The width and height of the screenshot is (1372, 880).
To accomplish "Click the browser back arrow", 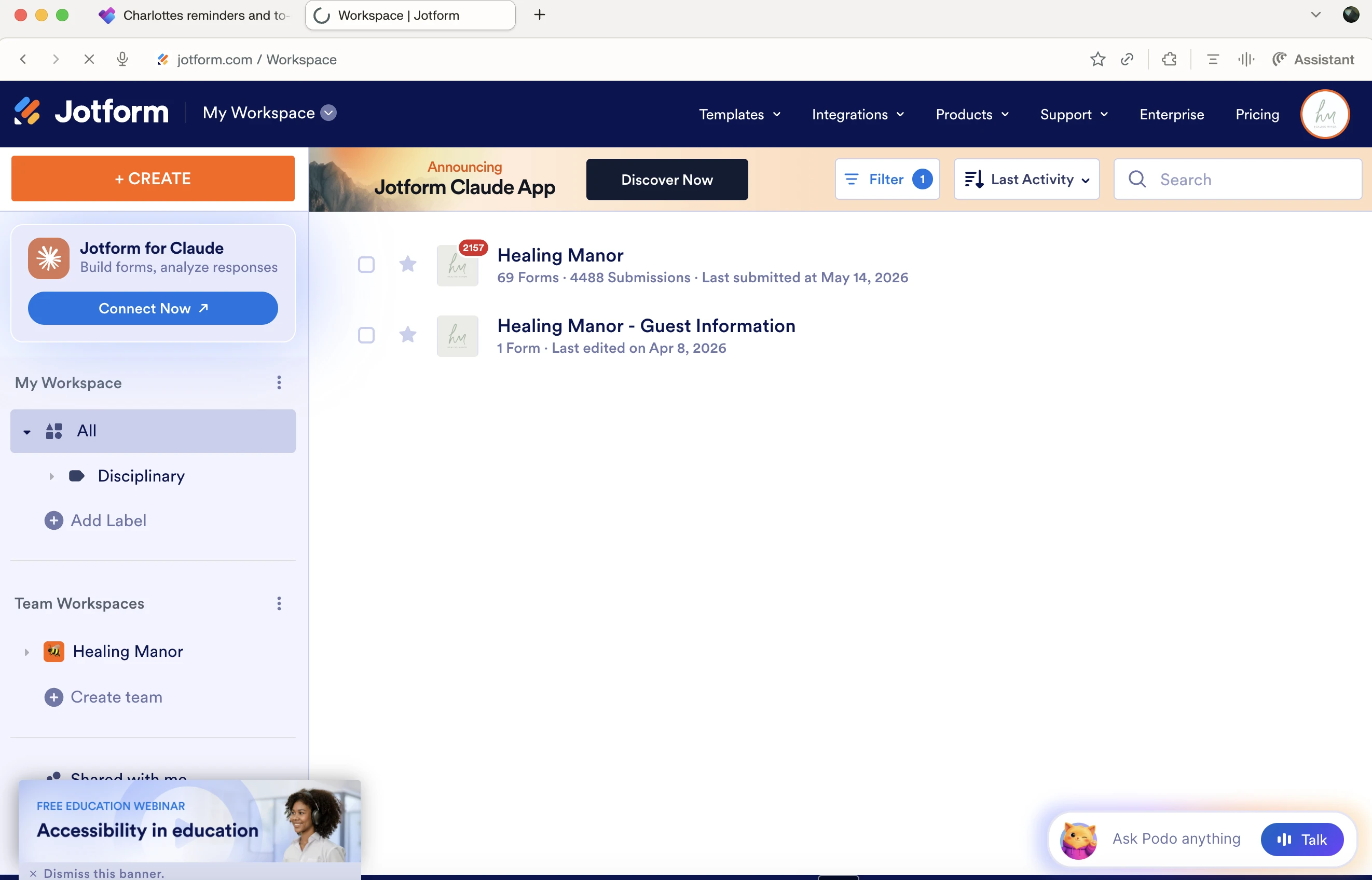I will point(23,59).
